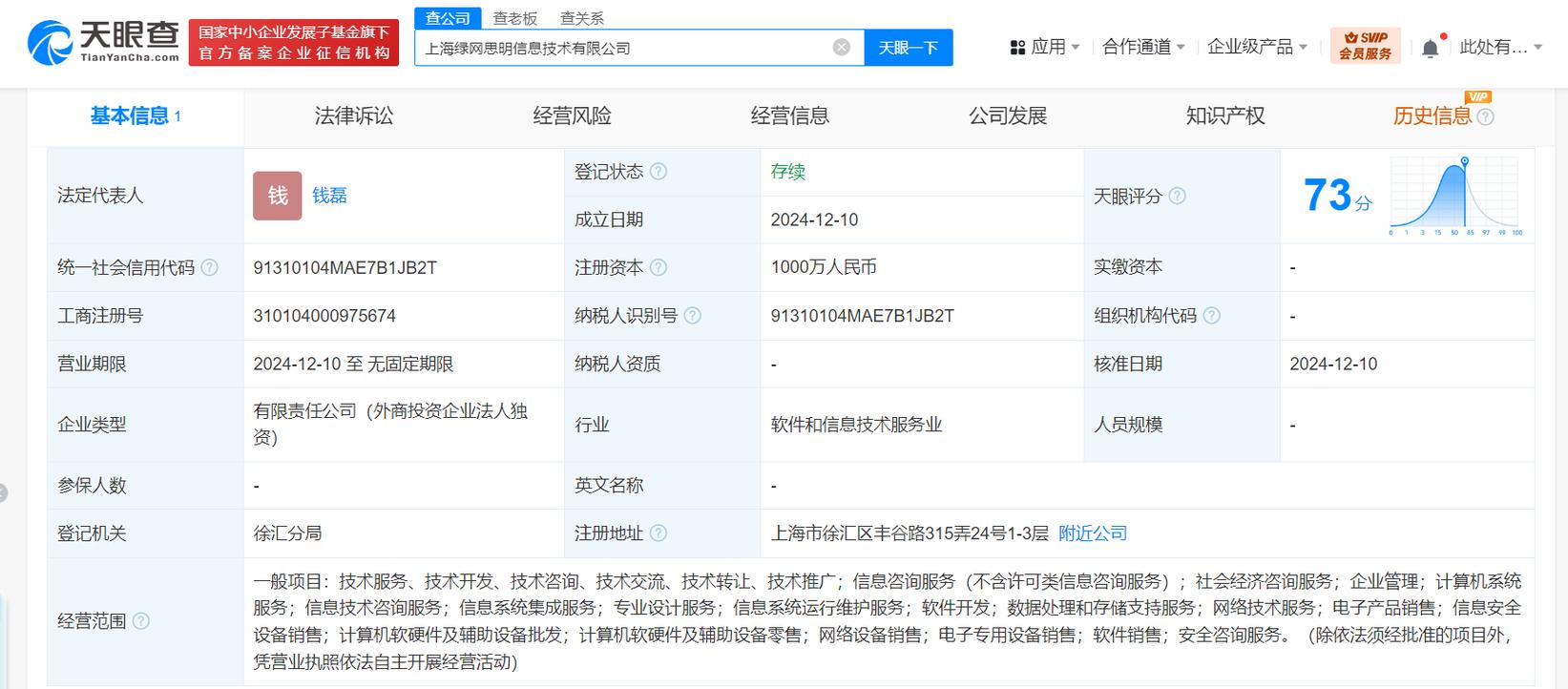Clear the search box with the X icon

(842, 48)
